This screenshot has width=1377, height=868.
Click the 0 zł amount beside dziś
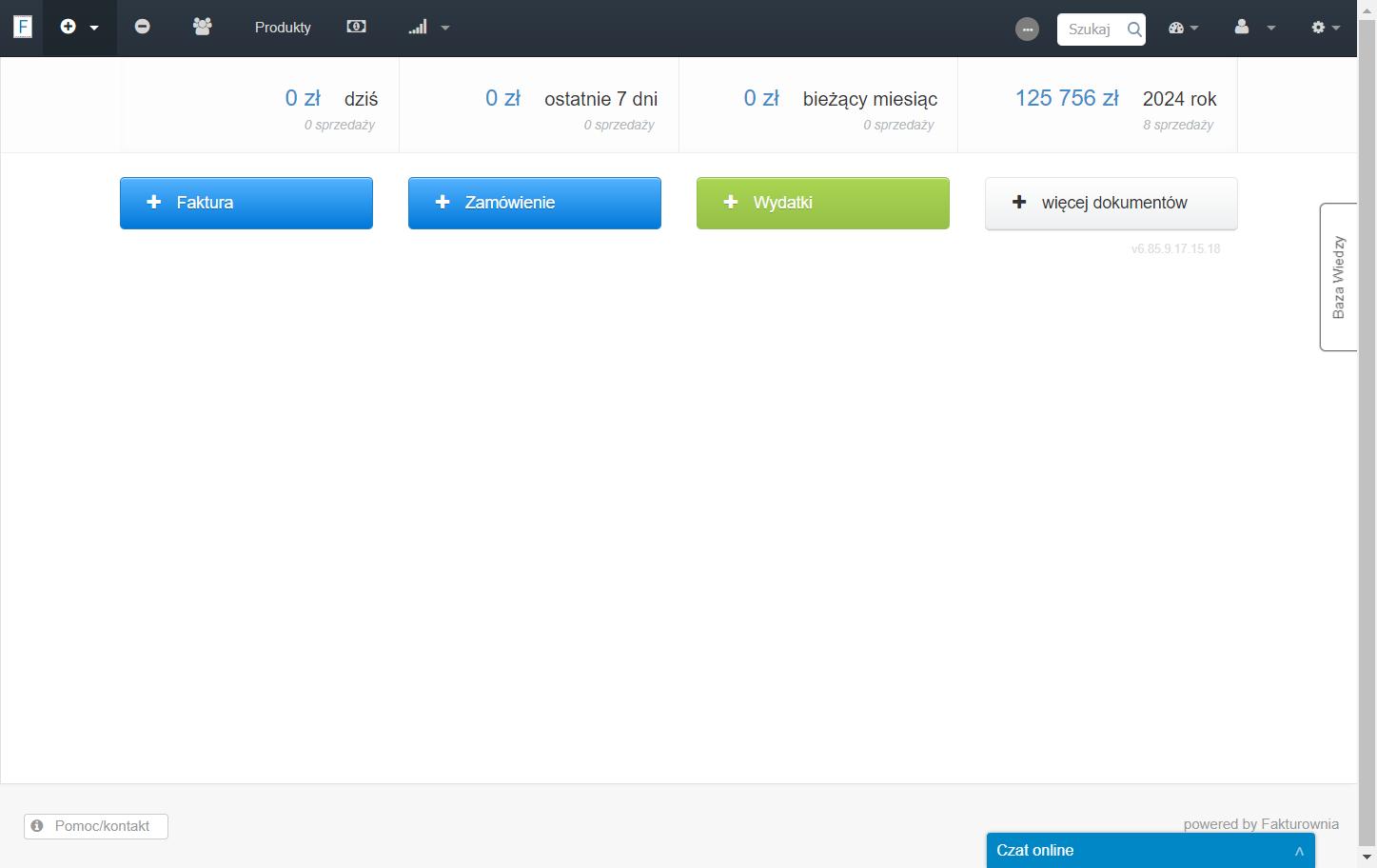303,98
